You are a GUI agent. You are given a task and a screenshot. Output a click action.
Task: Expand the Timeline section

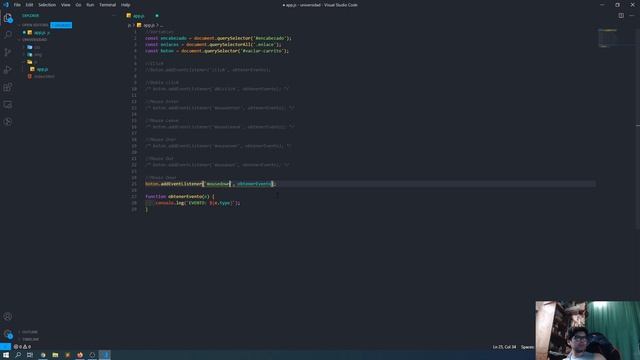click(30, 339)
